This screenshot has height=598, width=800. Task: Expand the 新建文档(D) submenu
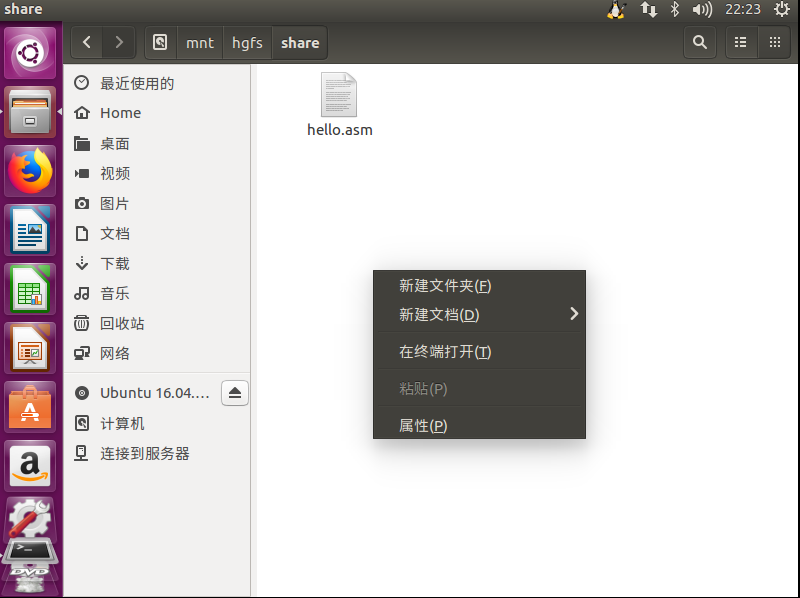tap(480, 314)
